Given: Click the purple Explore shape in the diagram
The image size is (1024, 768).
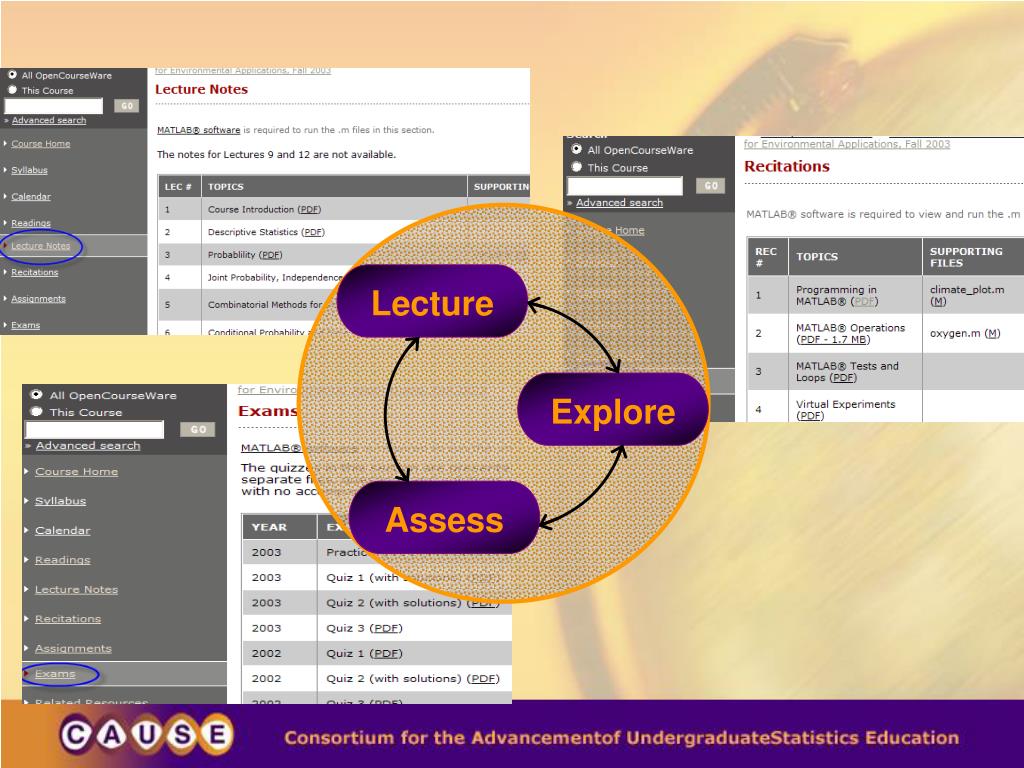Looking at the screenshot, I should tap(613, 410).
